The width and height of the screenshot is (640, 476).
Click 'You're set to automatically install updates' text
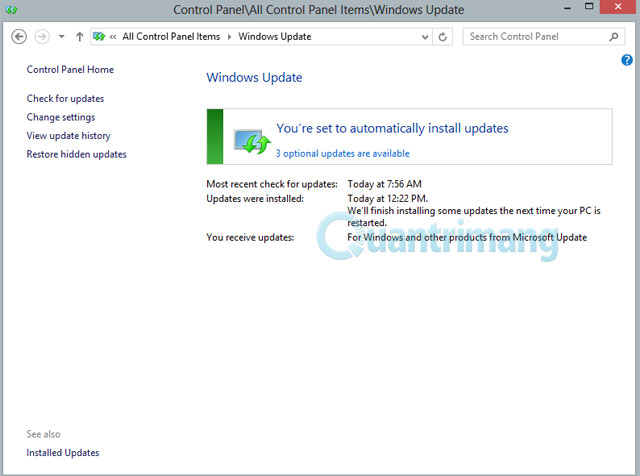(x=392, y=128)
